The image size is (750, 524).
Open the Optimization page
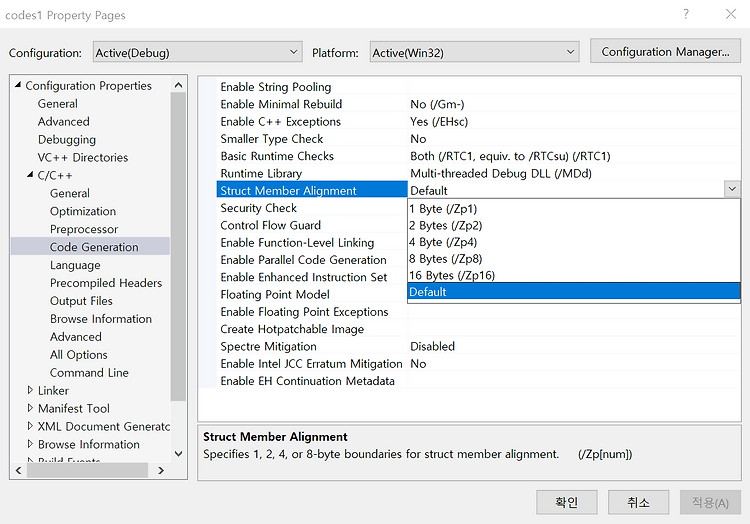[x=83, y=211]
